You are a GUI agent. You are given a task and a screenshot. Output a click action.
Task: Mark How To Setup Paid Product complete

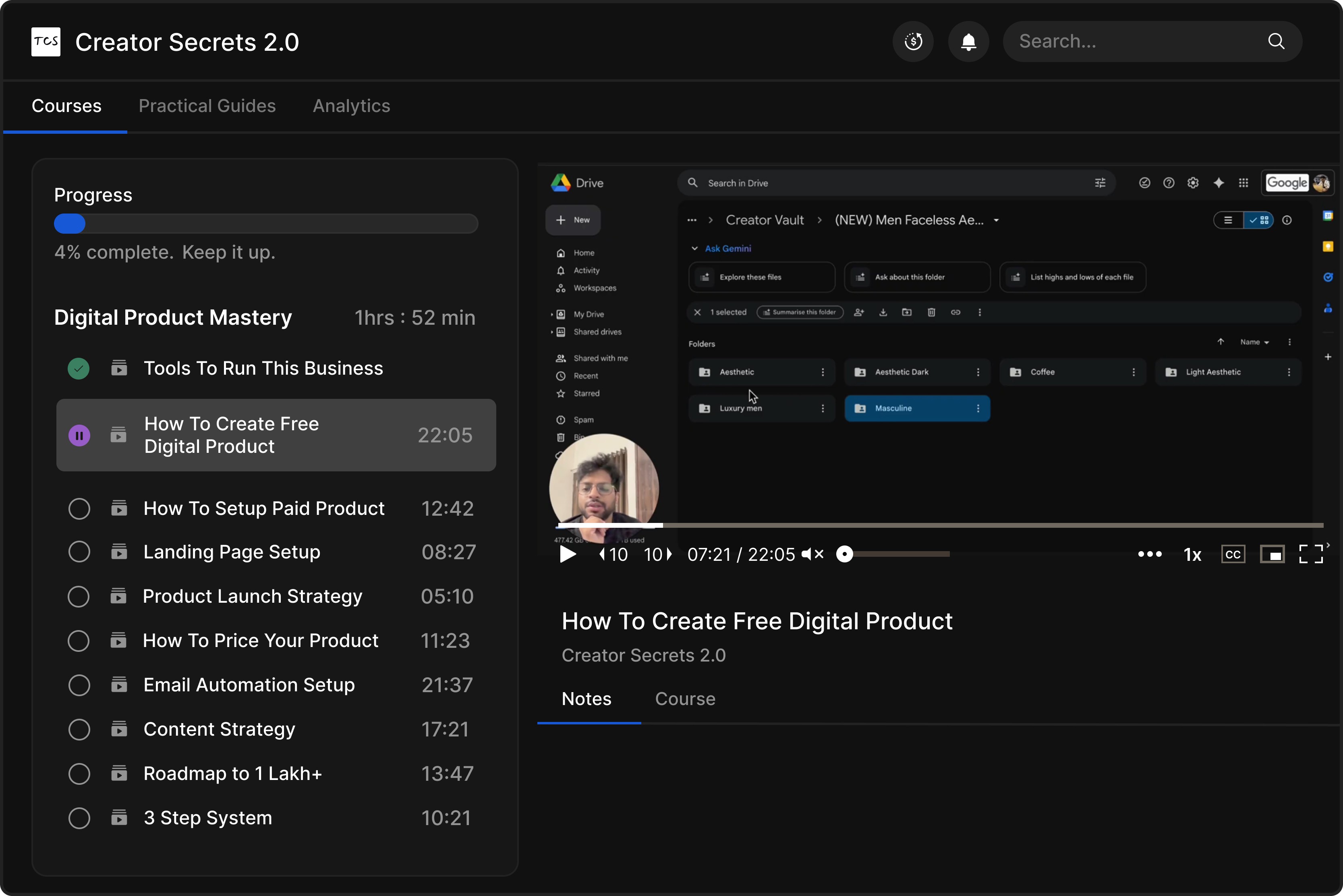pos(79,508)
